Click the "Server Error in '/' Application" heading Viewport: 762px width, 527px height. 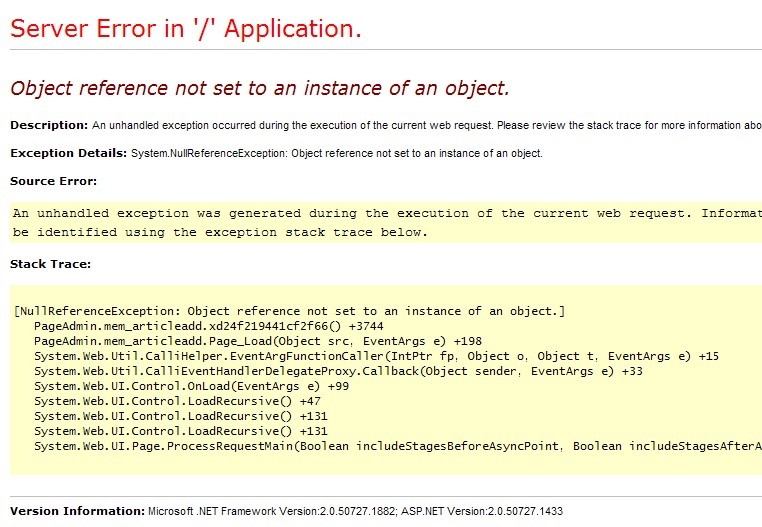[x=186, y=29]
